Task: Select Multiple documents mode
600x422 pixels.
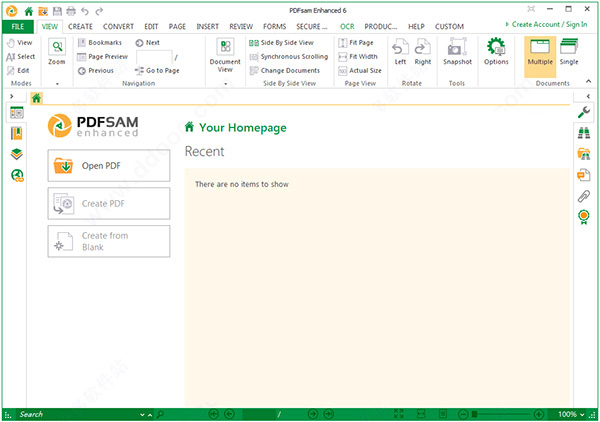Action: [540, 57]
